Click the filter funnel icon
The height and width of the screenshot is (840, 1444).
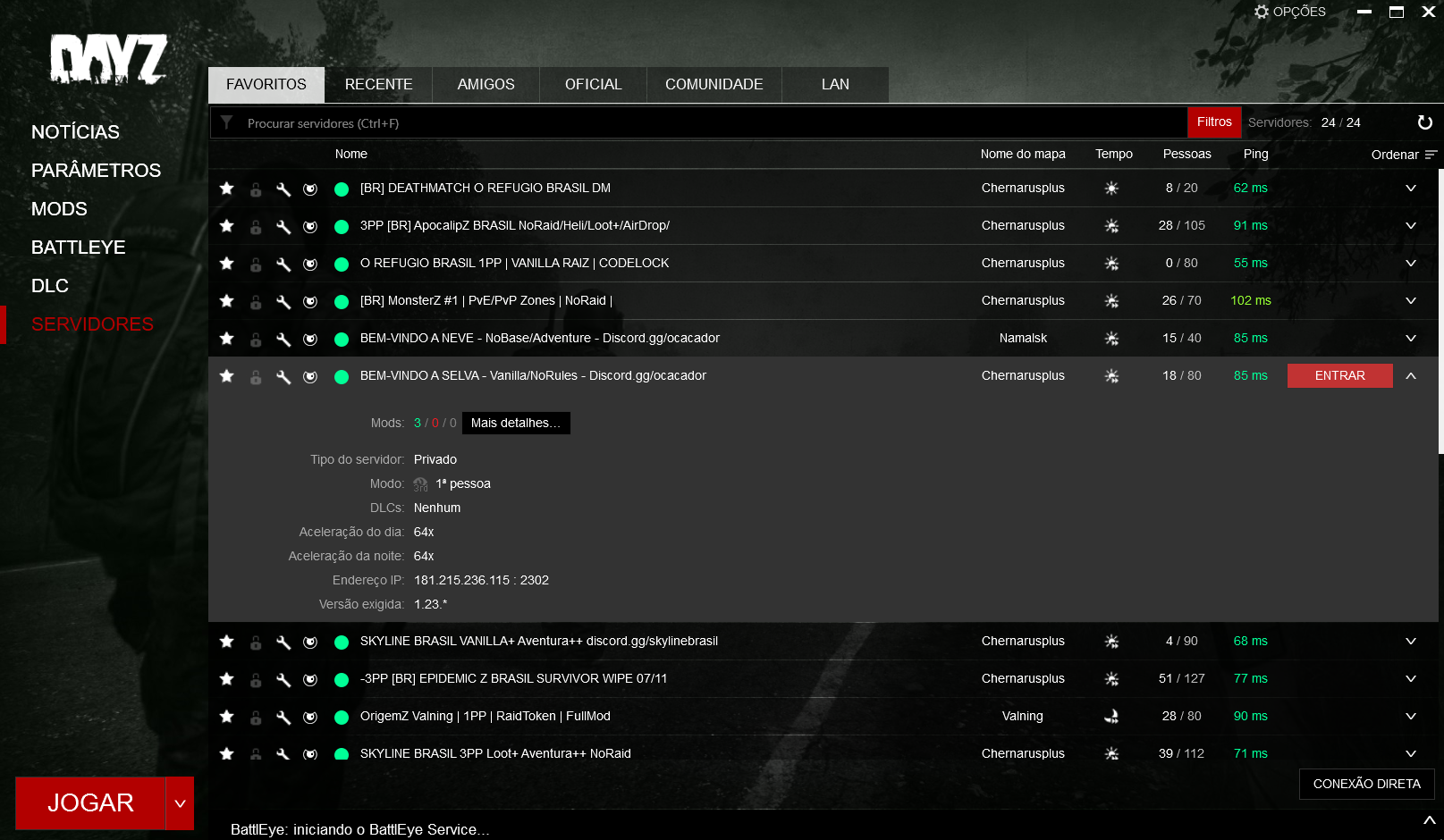pos(227,122)
